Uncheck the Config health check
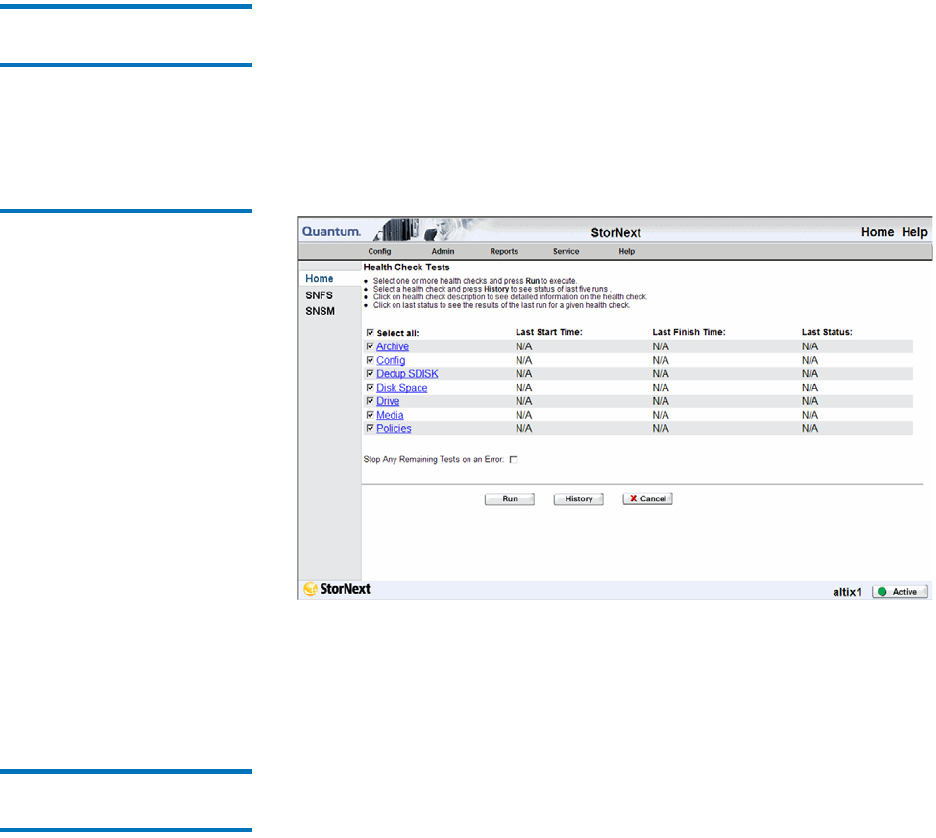Screen dimensions: 936x838 [370, 360]
